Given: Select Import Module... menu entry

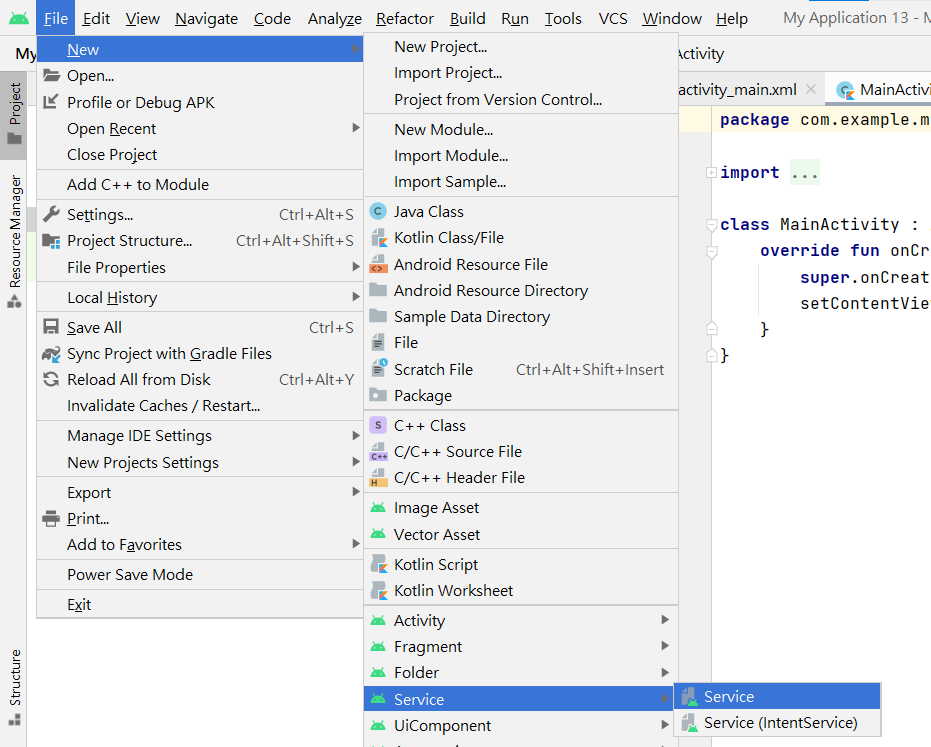Looking at the screenshot, I should click(521, 156).
